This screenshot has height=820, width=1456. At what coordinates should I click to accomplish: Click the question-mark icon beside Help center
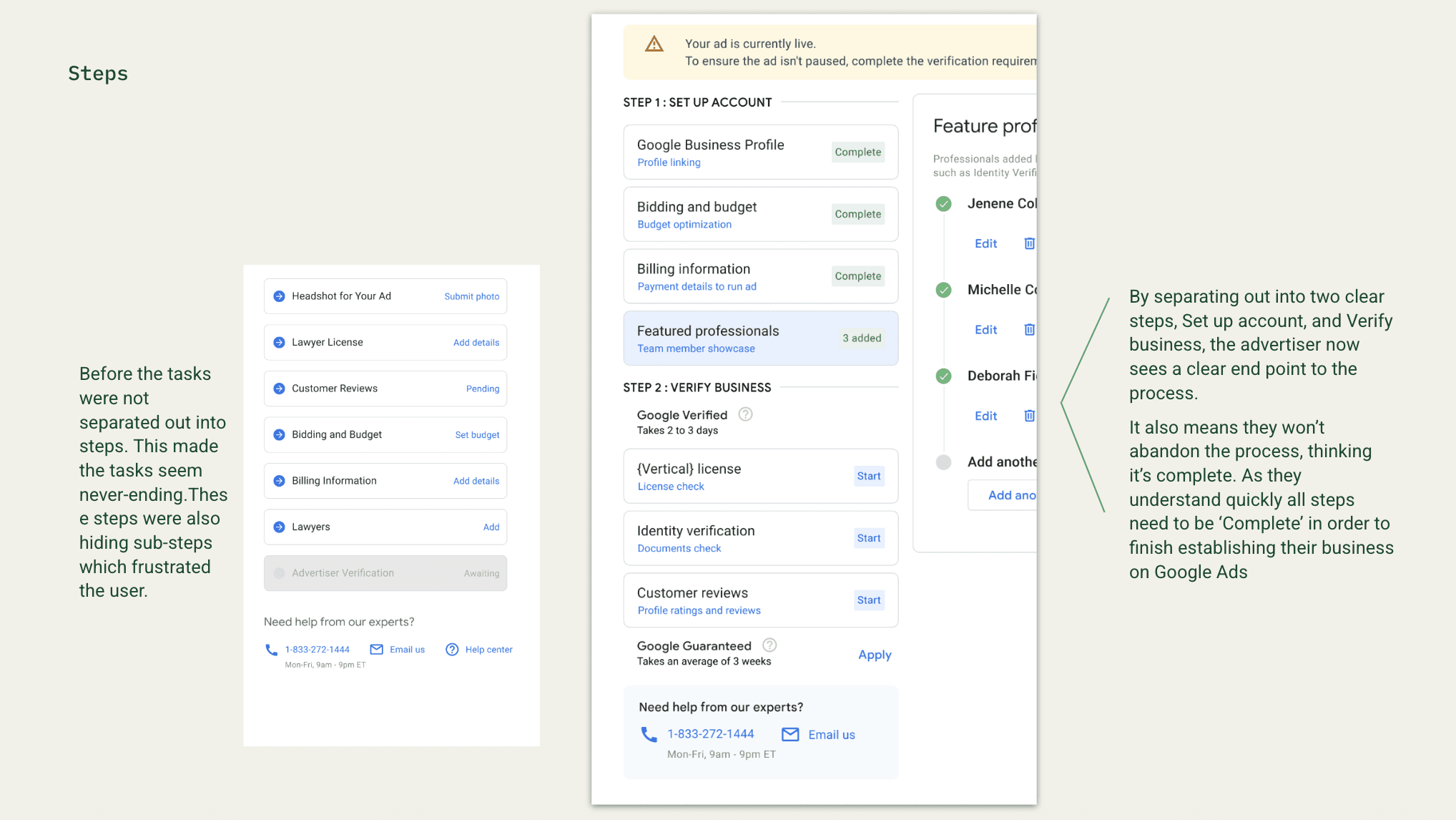click(x=452, y=650)
